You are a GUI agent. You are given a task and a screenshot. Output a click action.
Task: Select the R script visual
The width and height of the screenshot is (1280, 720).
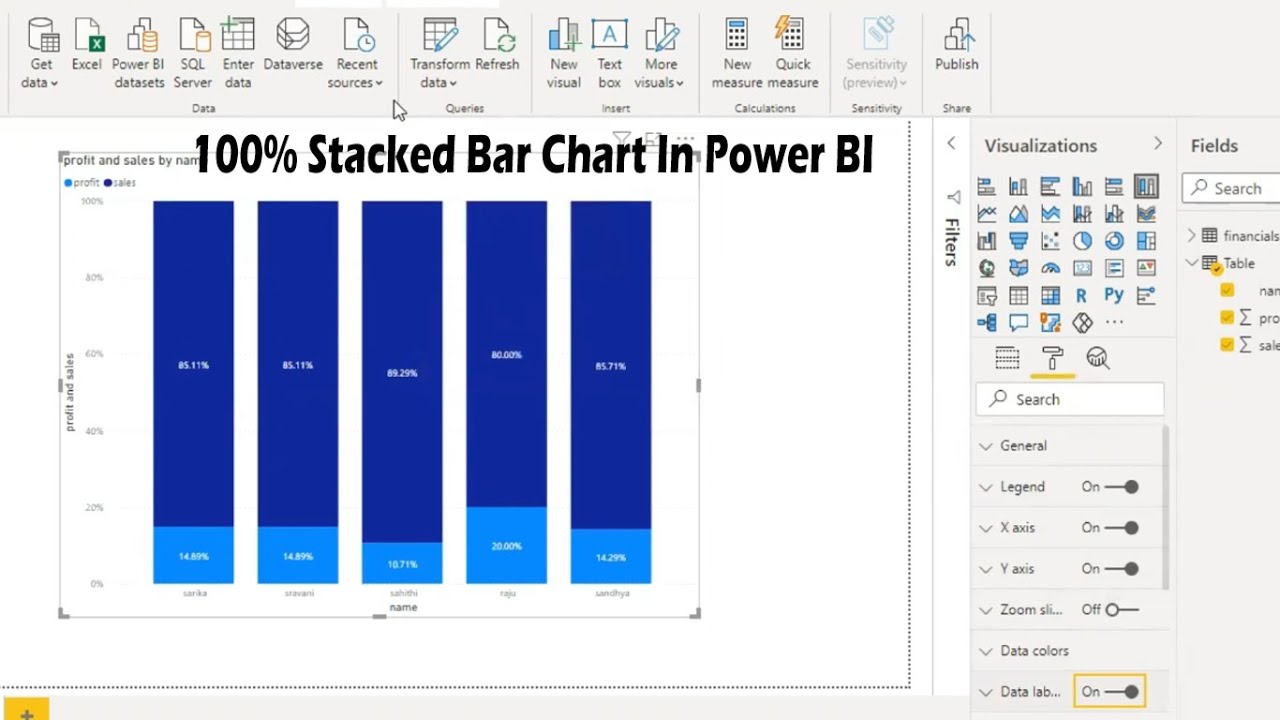(1082, 295)
